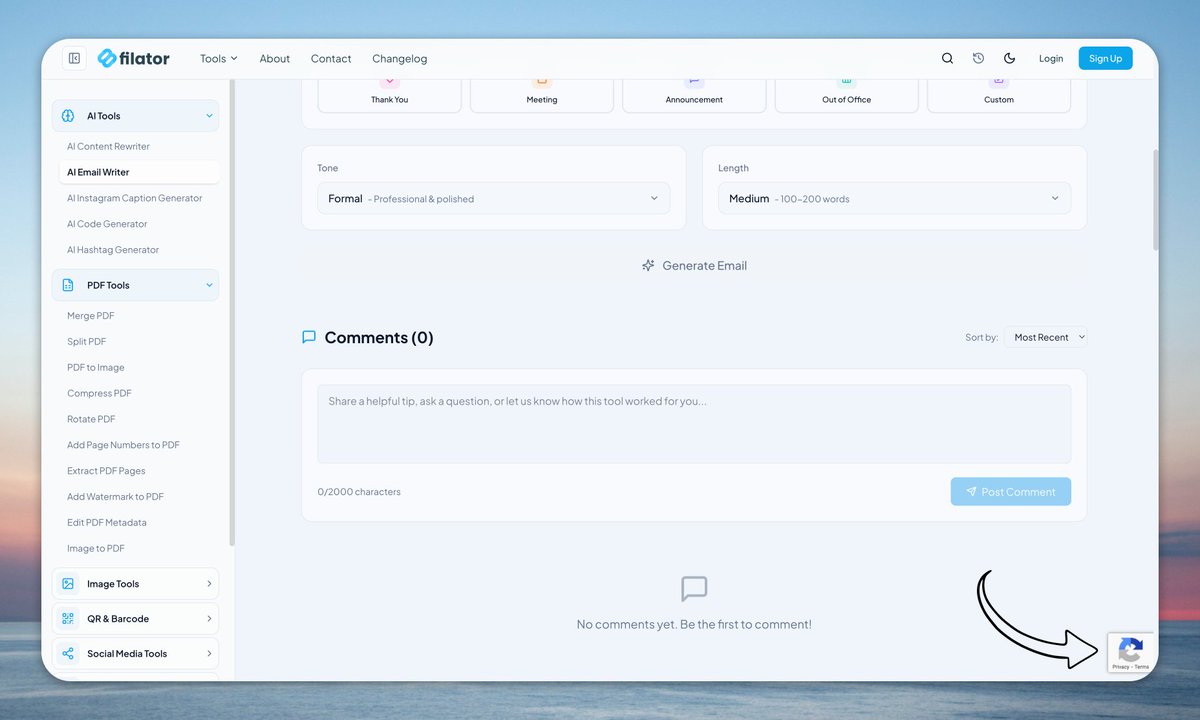Viewport: 1200px width, 720px height.
Task: Click the Login link
Action: pos(1051,58)
